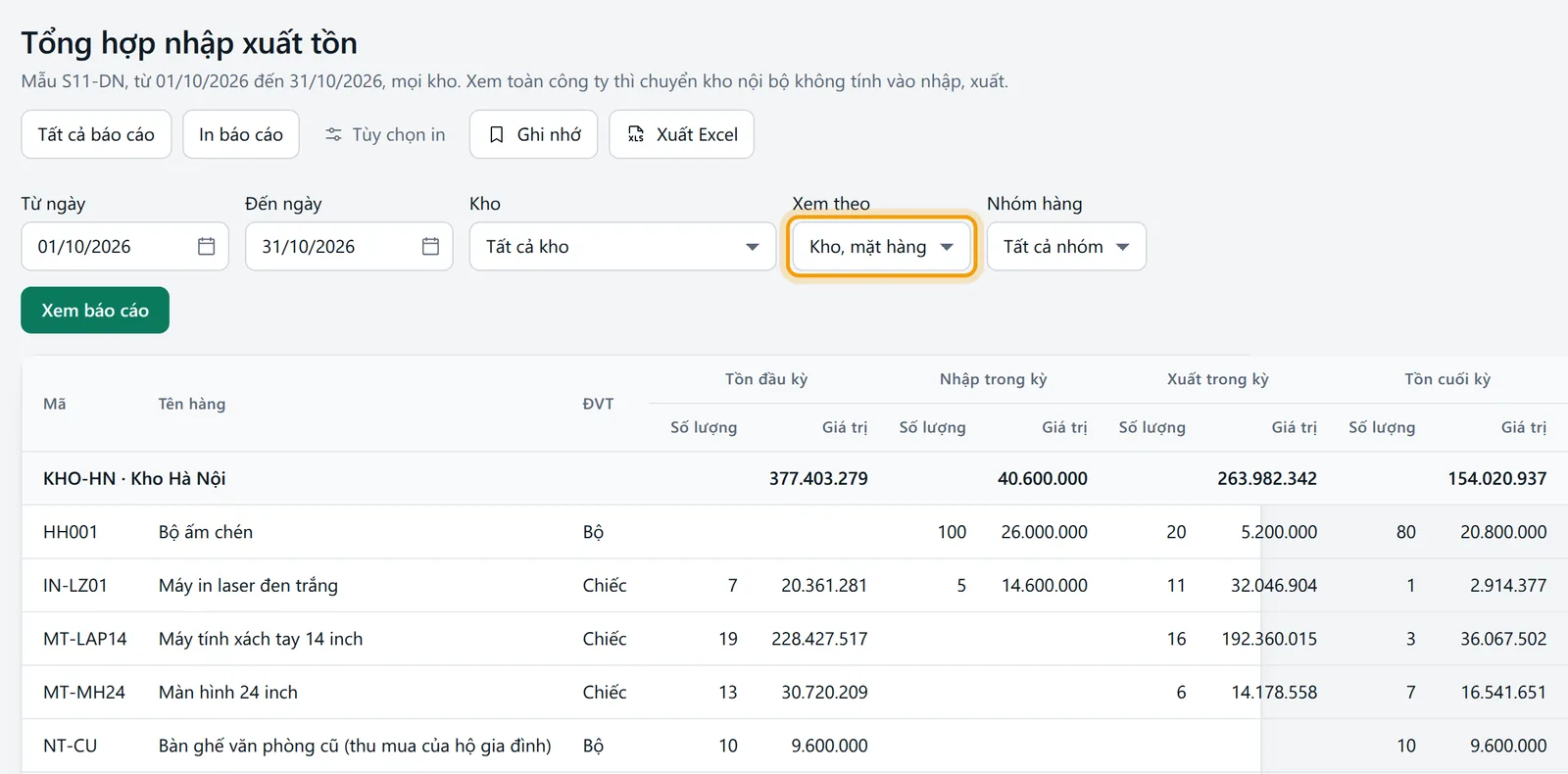Click the page title Tổng hợp nhập xuất tồn
This screenshot has height=774, width=1568.
click(x=189, y=43)
